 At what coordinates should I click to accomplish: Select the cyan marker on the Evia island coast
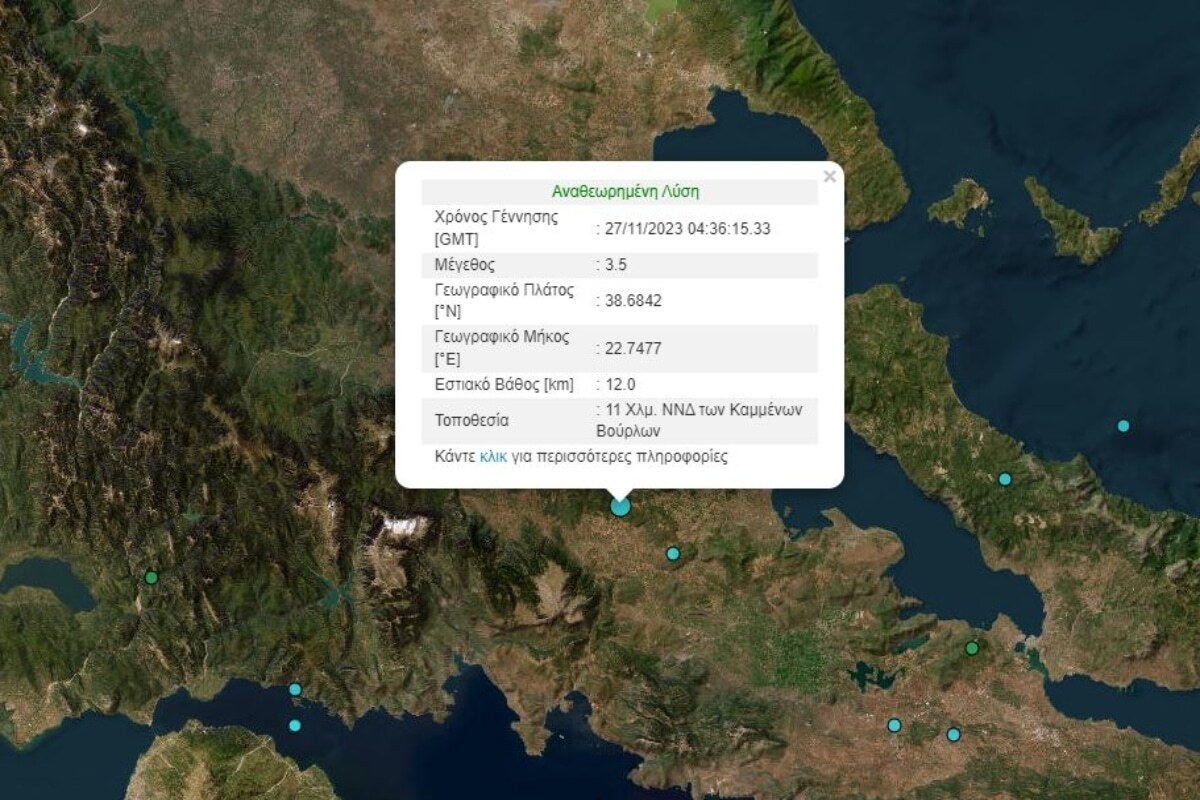(x=1005, y=479)
